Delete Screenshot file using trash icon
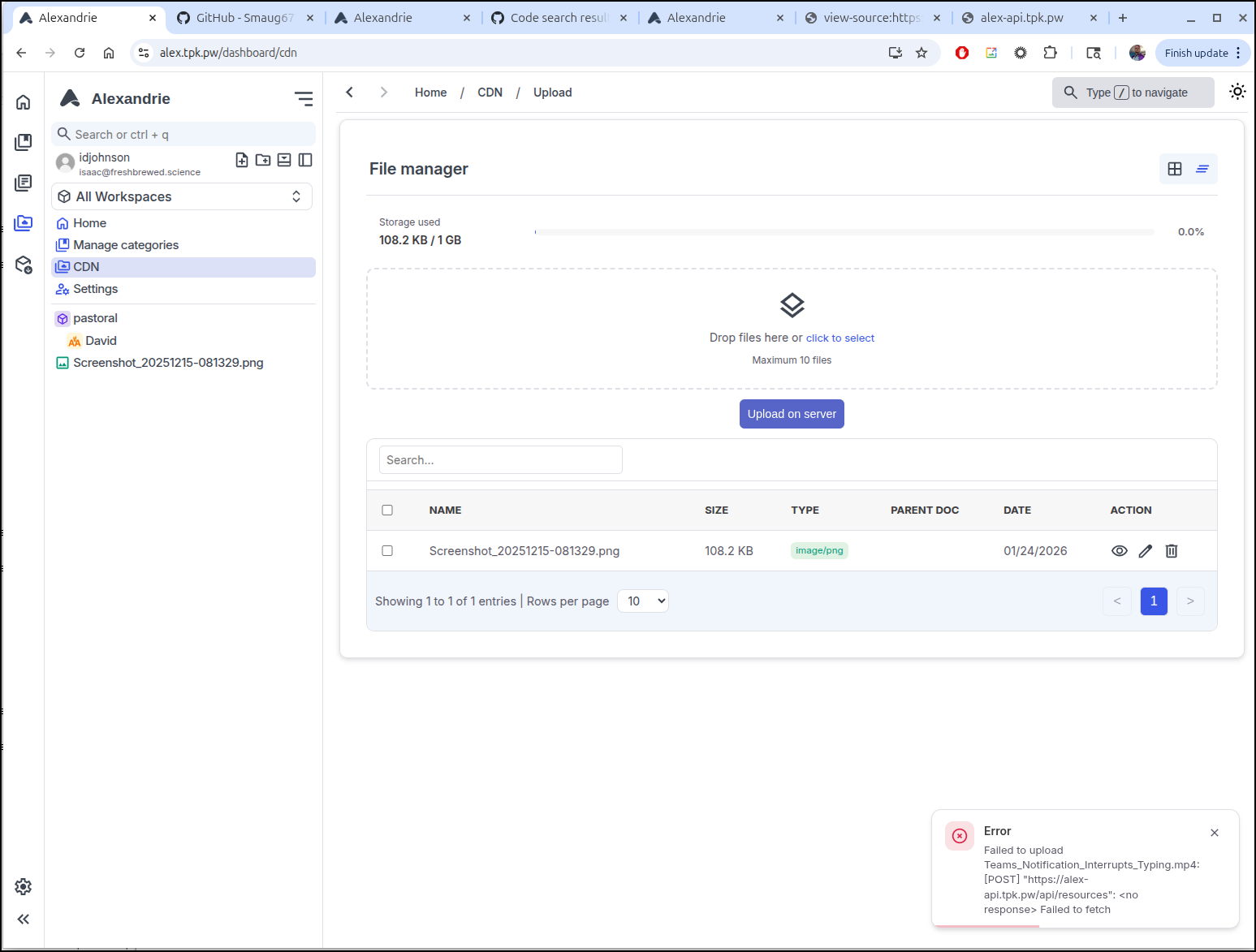Image resolution: width=1256 pixels, height=952 pixels. click(x=1171, y=551)
